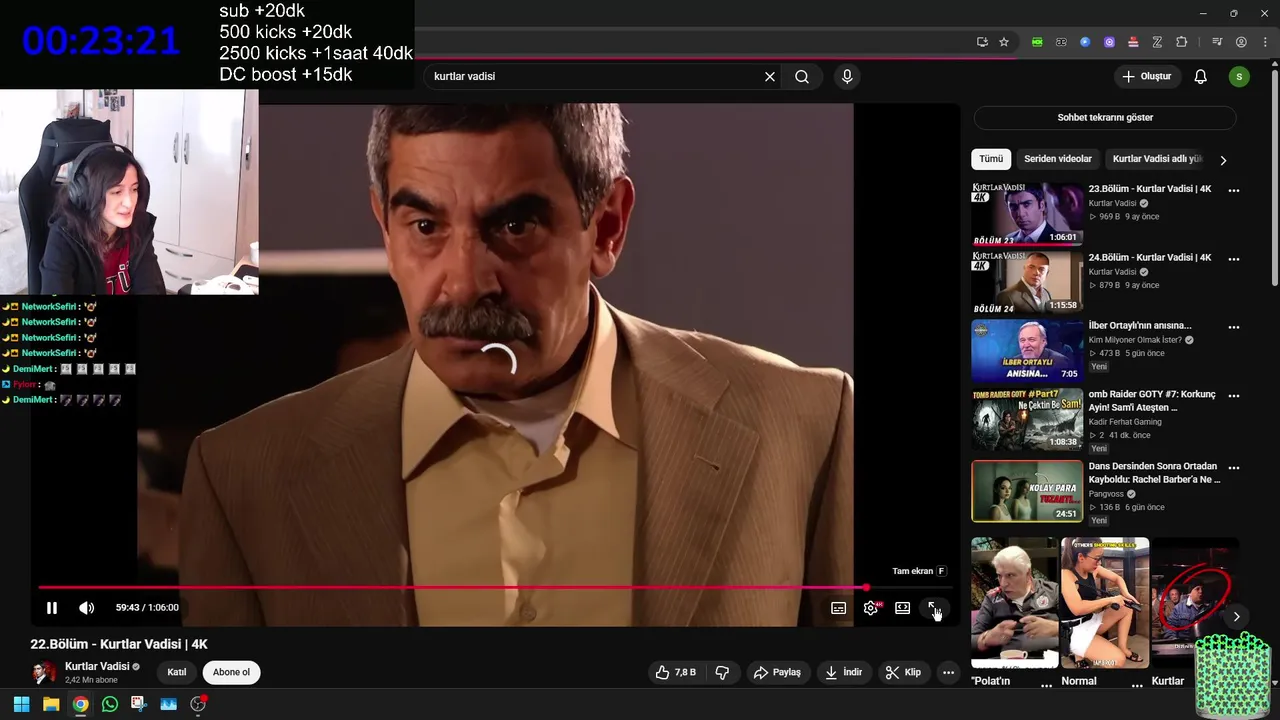Click the install app icon in the address bar
Image resolution: width=1280 pixels, height=720 pixels.
(x=982, y=42)
